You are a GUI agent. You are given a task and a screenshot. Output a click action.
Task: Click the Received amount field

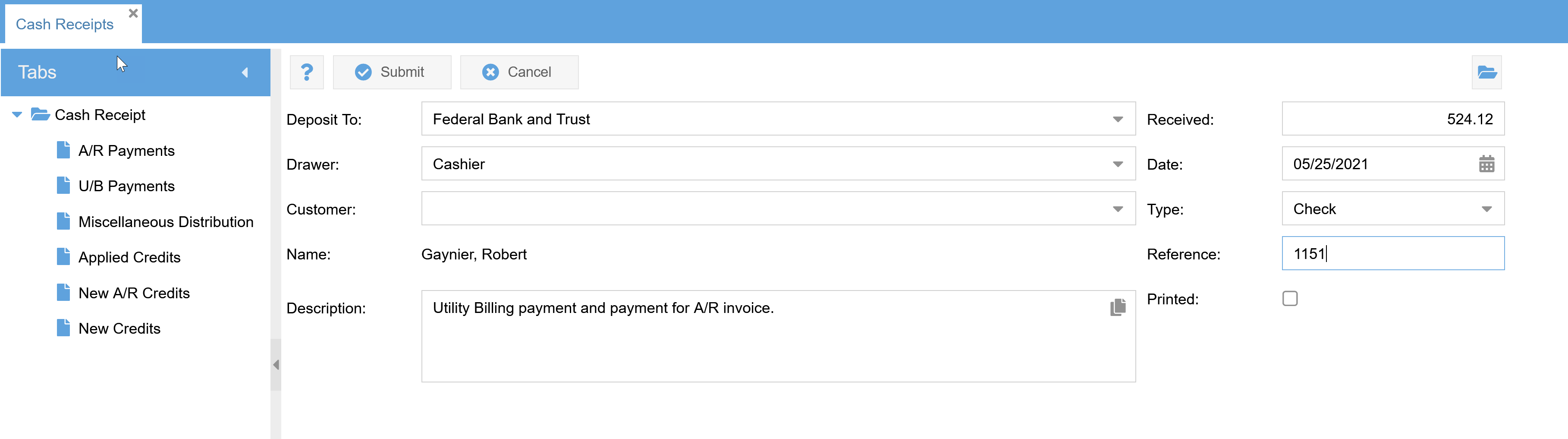[1392, 119]
